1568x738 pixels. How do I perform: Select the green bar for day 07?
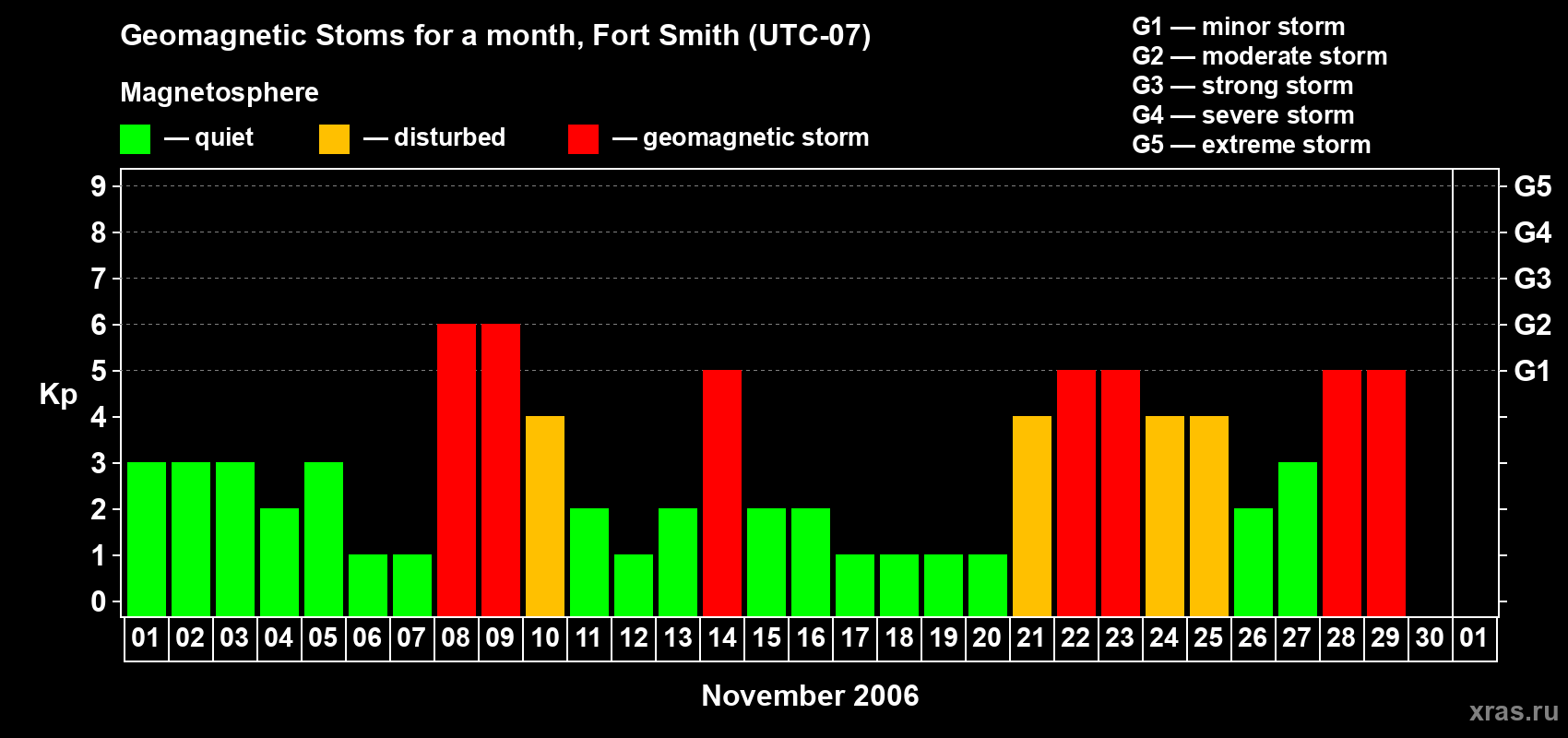(x=412, y=585)
